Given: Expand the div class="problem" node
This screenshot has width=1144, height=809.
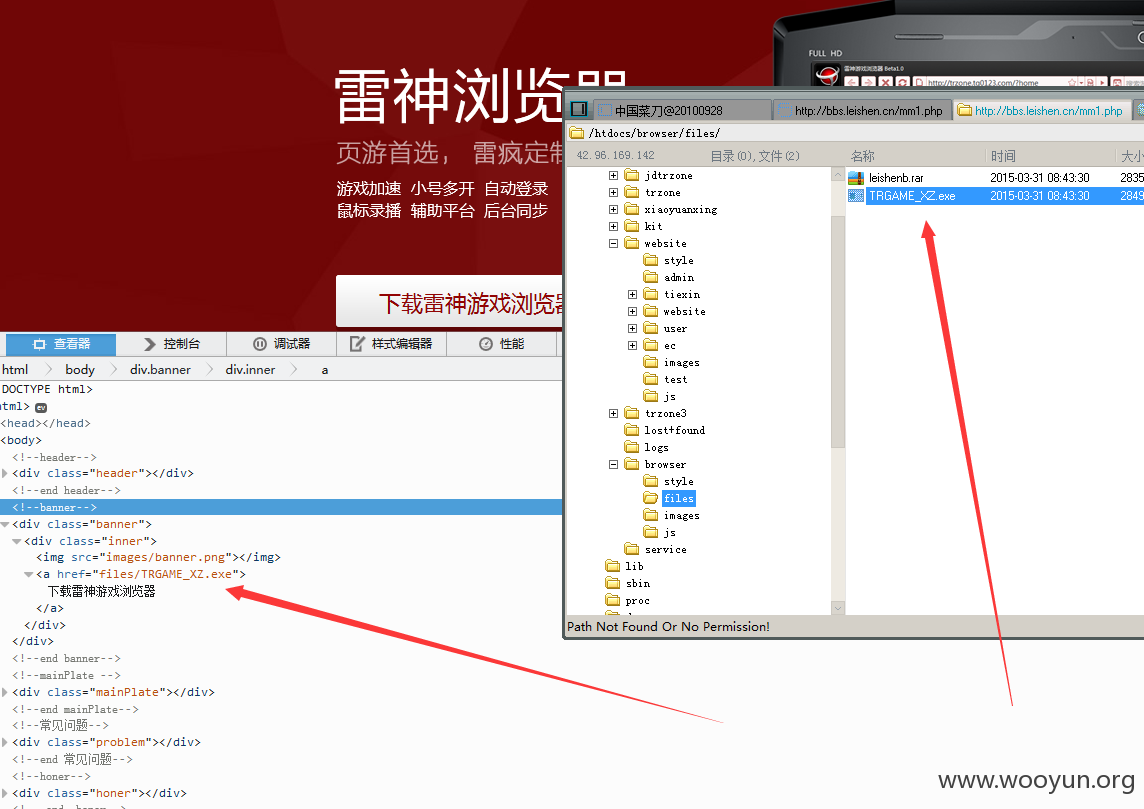Looking at the screenshot, I should coord(5,743).
